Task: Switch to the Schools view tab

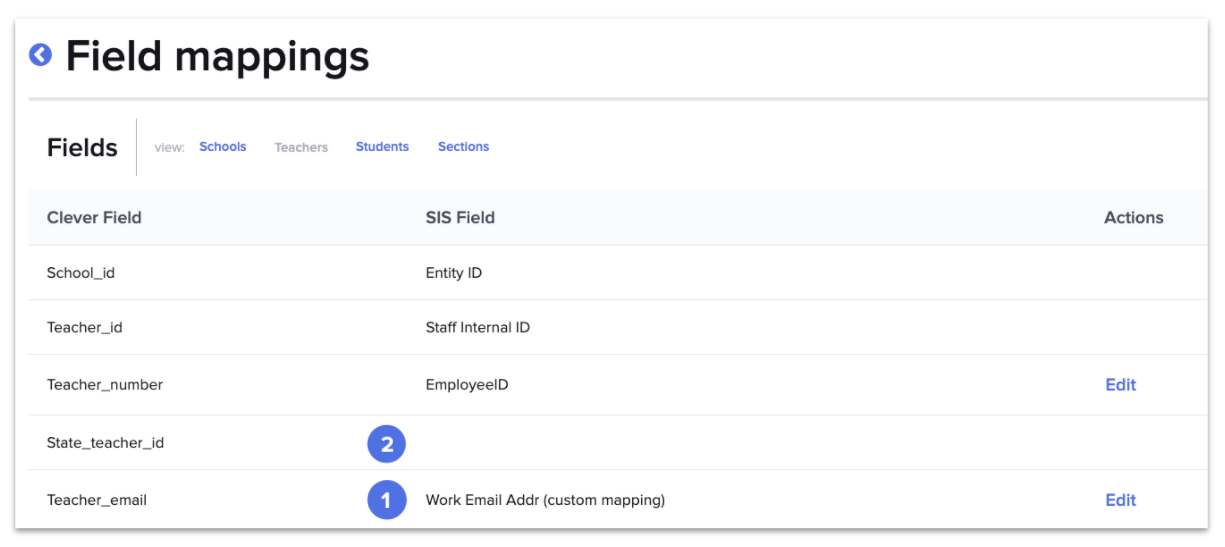Action: 222,147
